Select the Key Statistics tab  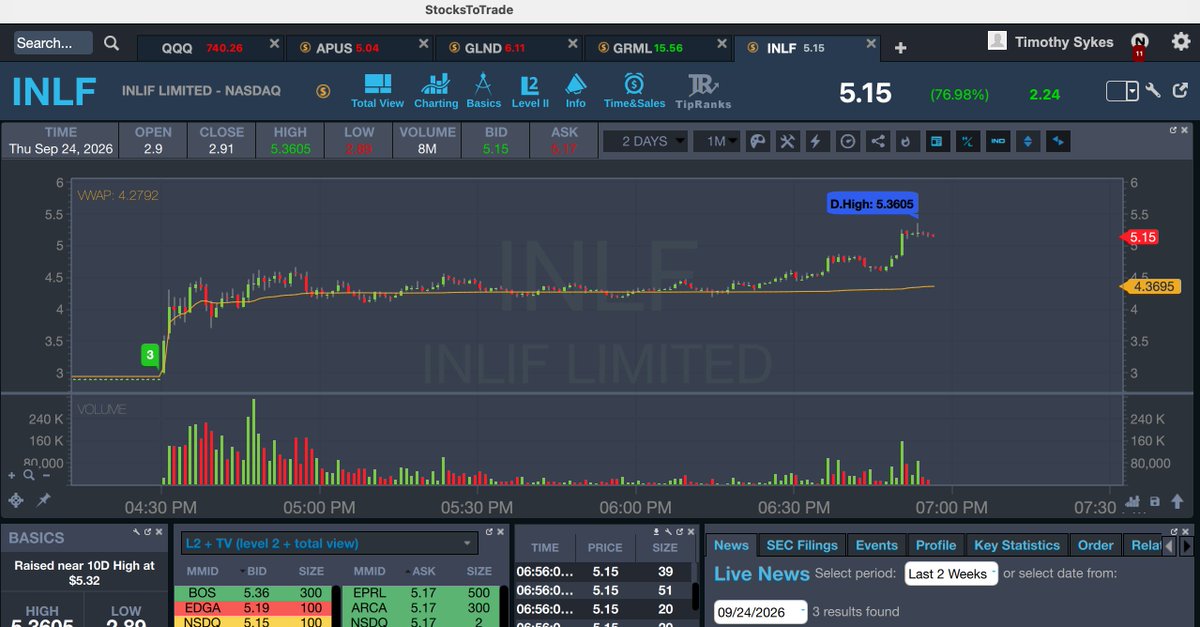click(1017, 545)
